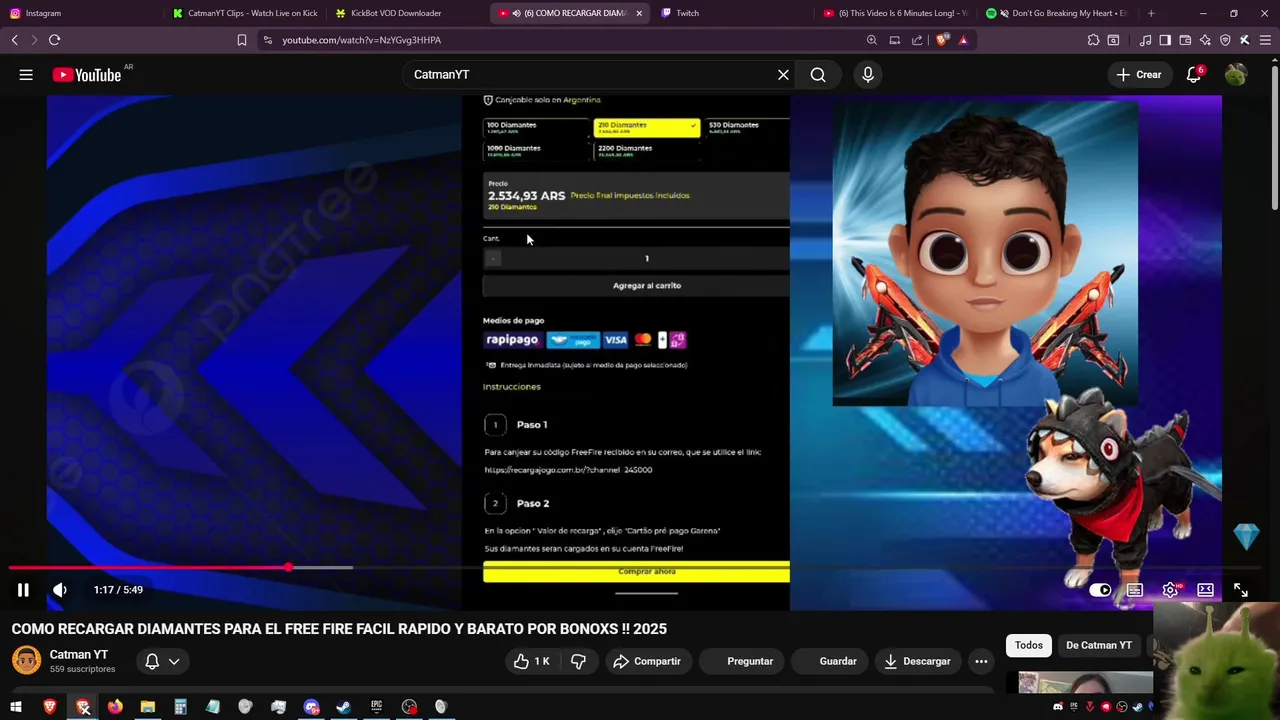1280x720 pixels.
Task: Open player settings gear
Action: [1170, 590]
